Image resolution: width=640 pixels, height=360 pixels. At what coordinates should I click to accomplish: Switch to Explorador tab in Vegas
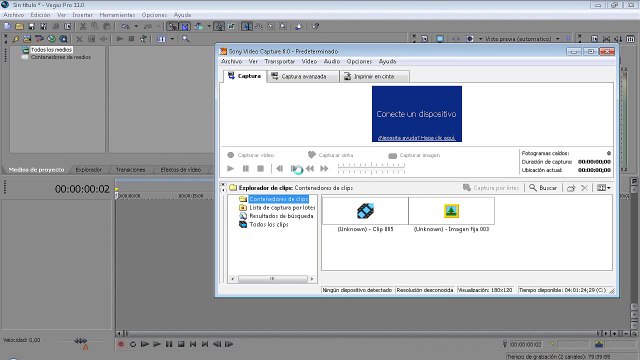pyautogui.click(x=89, y=169)
